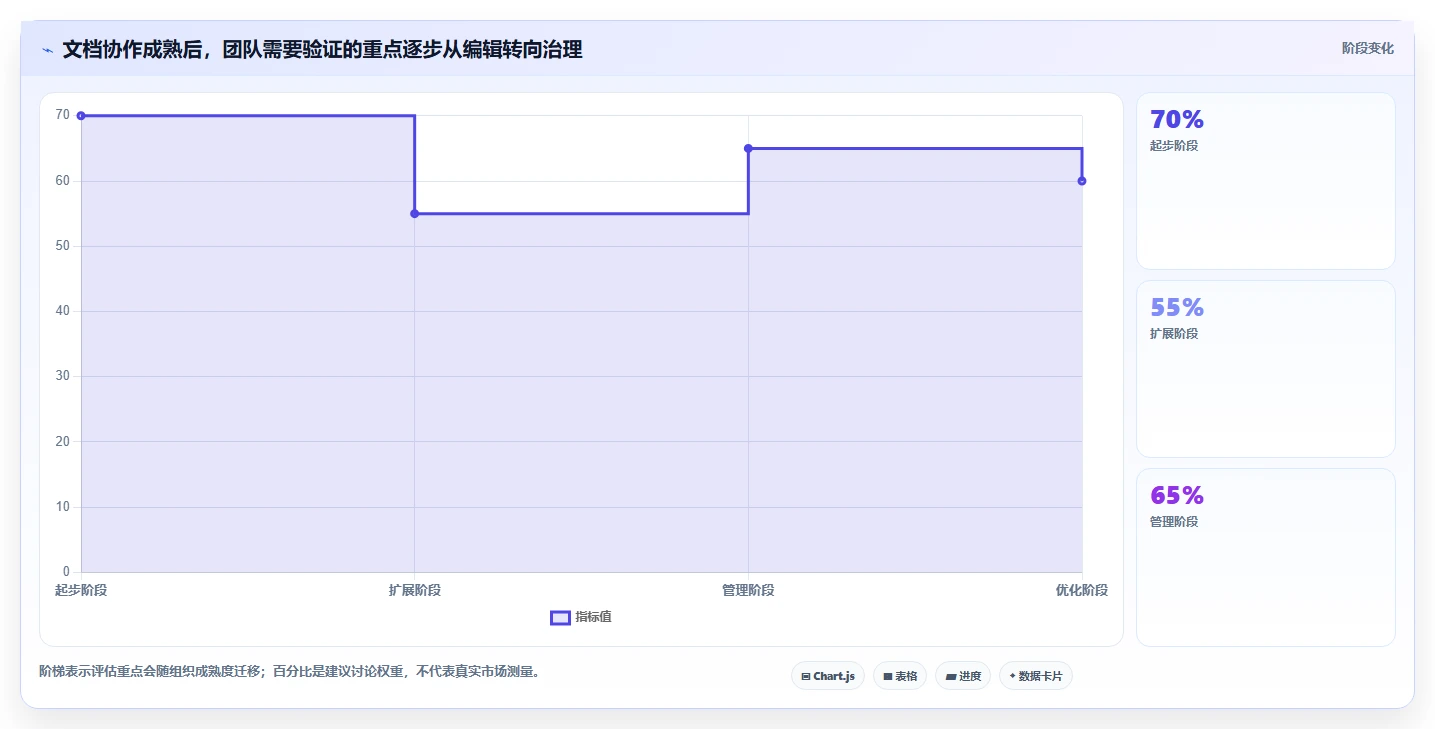Viewport: 1435px width, 729px height.
Task: Click the 扩展阶段 x-axis label
Action: pyautogui.click(x=415, y=590)
